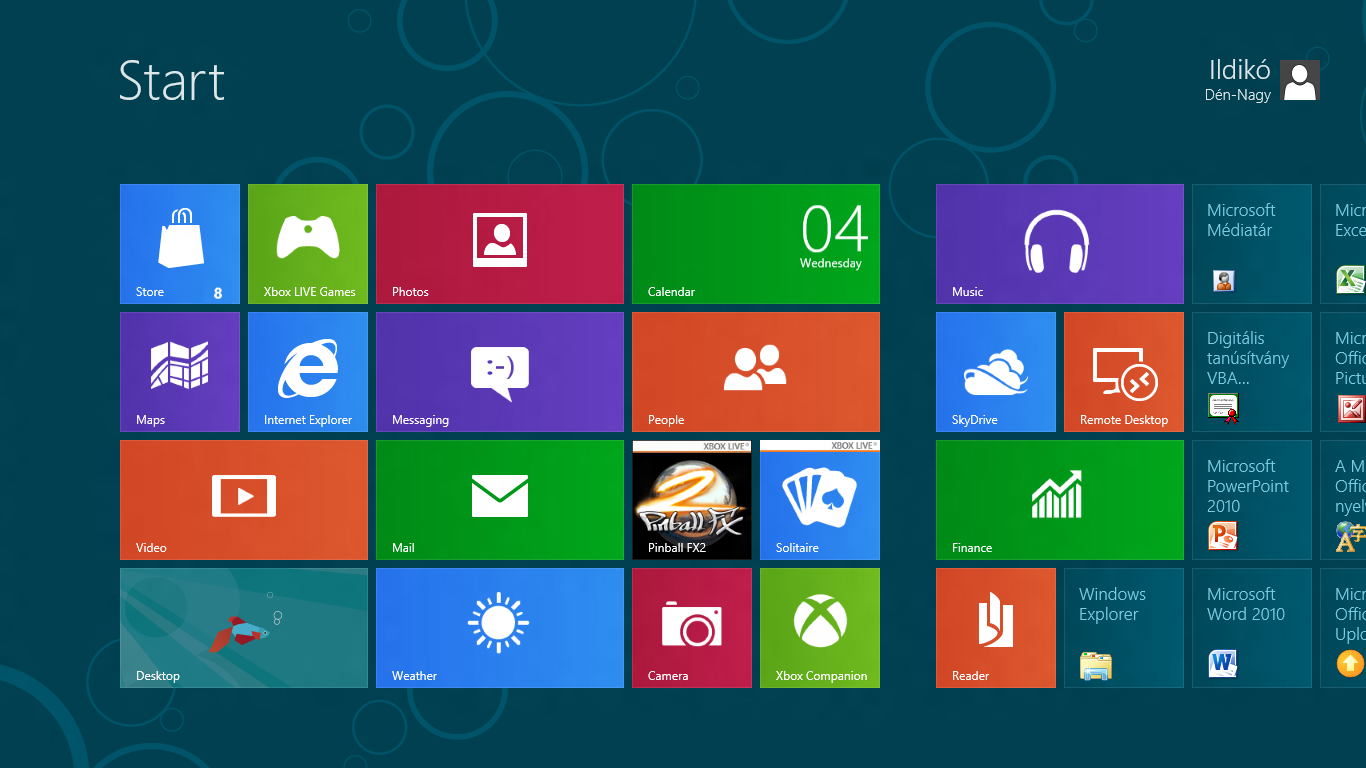Open the SkyDrive cloud tile

point(996,372)
